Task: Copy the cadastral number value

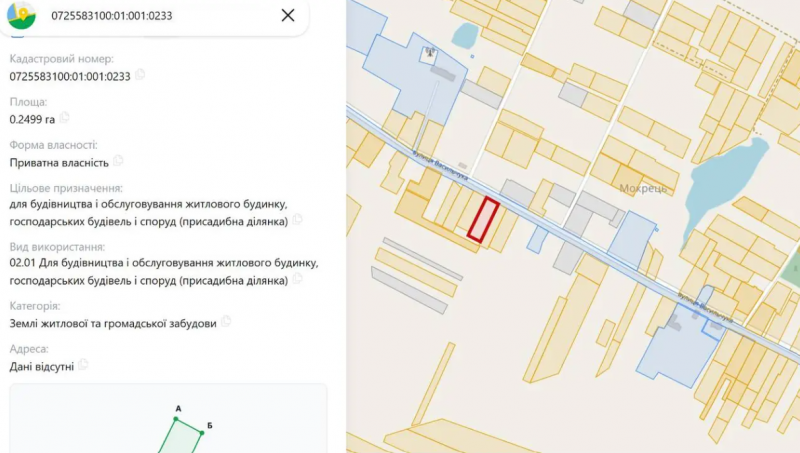Action: click(x=140, y=75)
